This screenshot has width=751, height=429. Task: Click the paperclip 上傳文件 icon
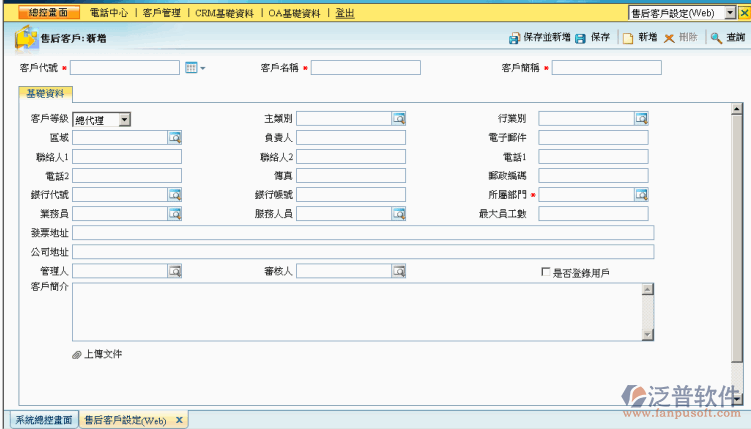click(x=77, y=355)
